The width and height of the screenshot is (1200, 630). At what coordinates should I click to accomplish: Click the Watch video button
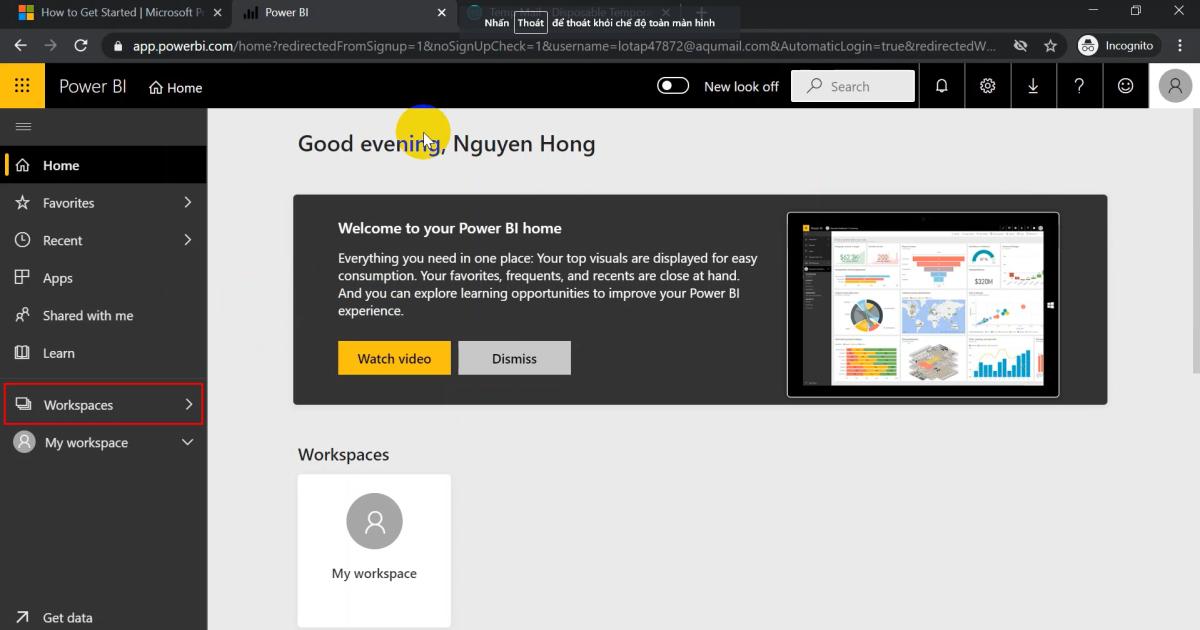coord(394,357)
